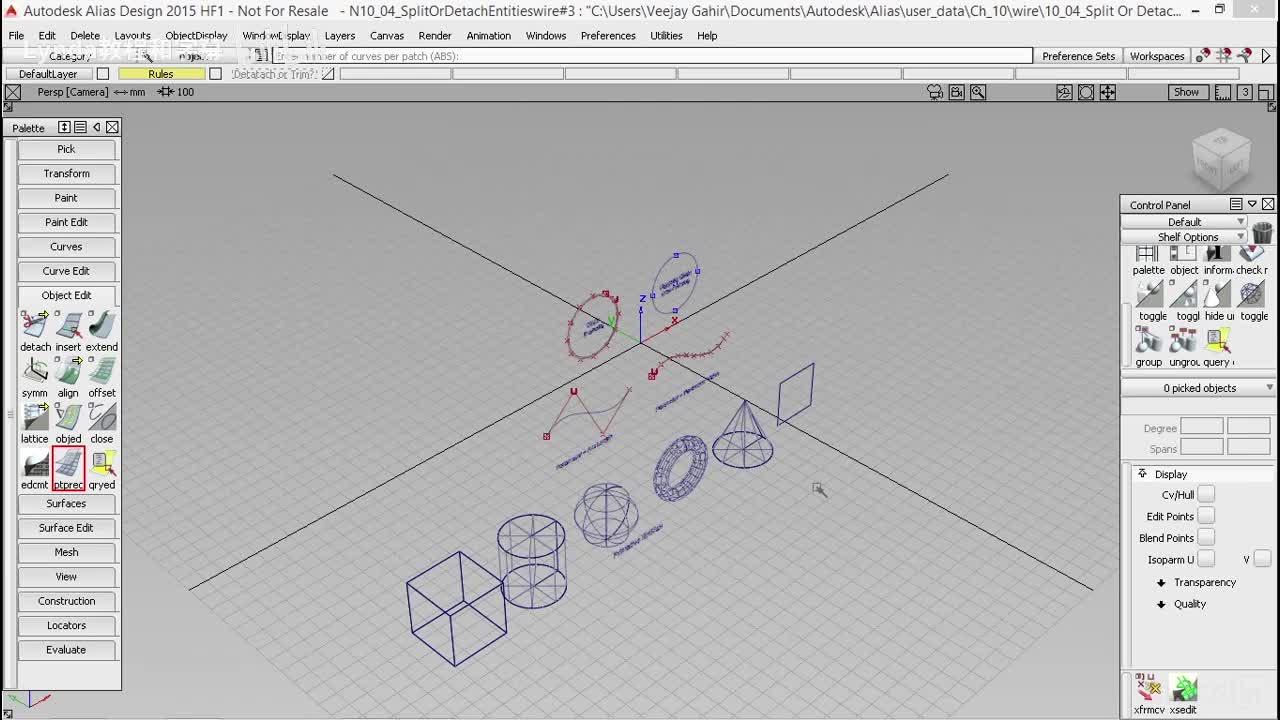Click the Control Panel menu lines icon

click(1236, 204)
